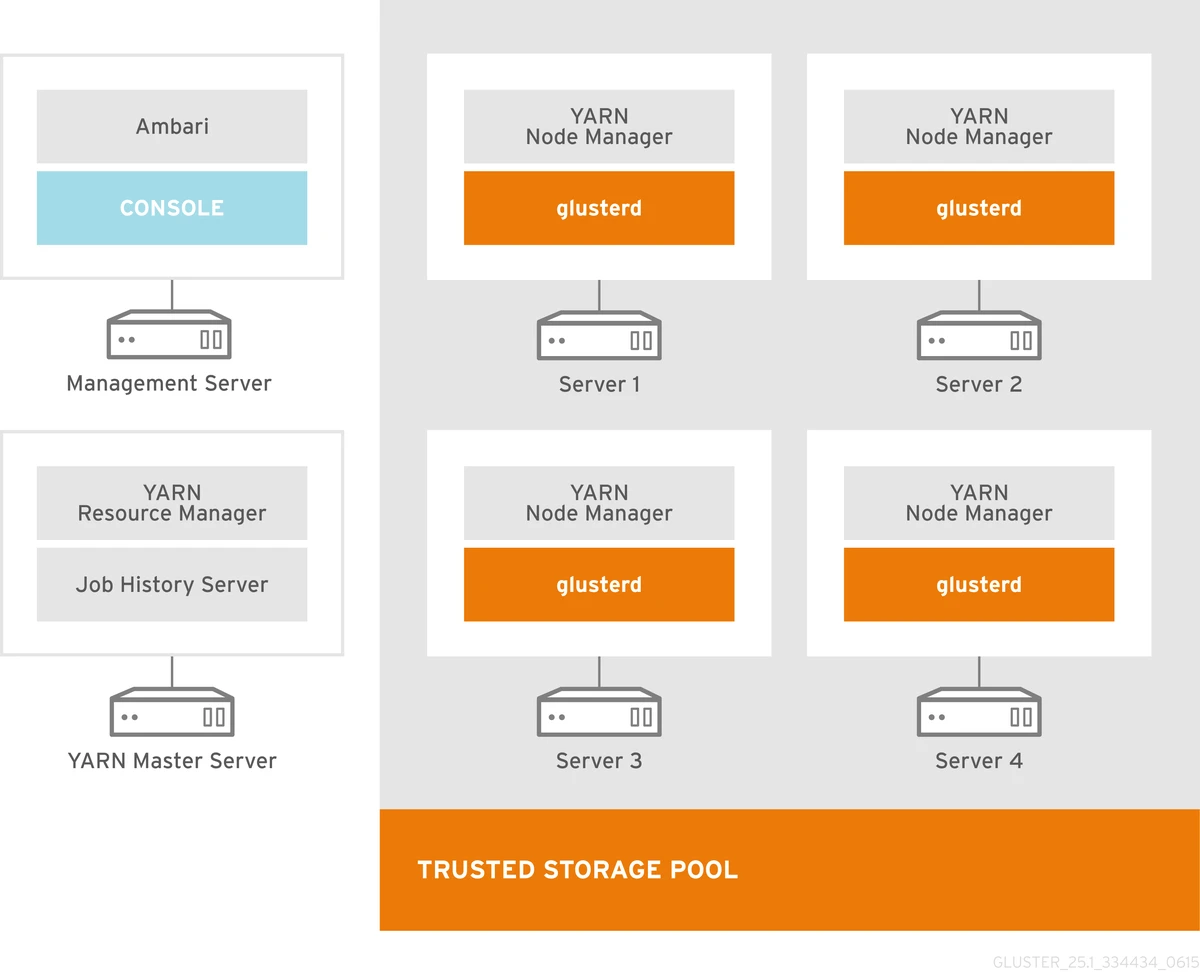This screenshot has height=978, width=1200.
Task: Select the glusterd block above Server 3
Action: (599, 585)
